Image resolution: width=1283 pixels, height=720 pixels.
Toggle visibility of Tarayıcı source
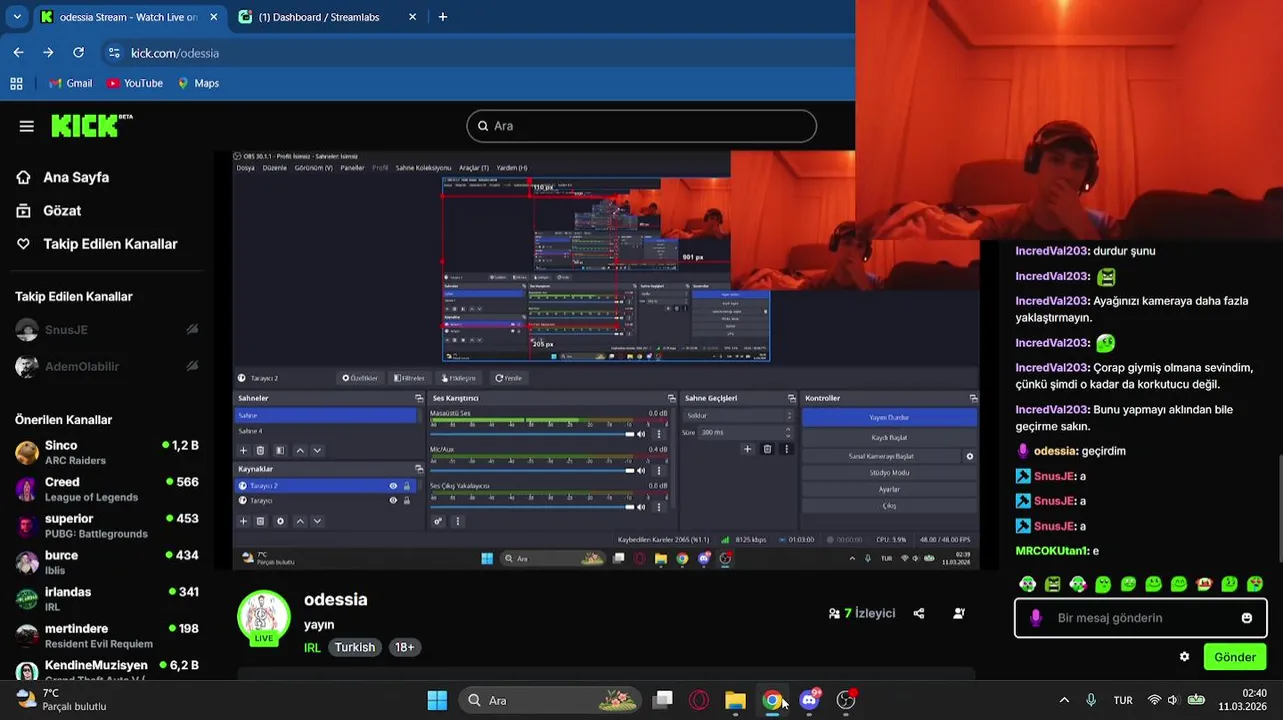[393, 500]
